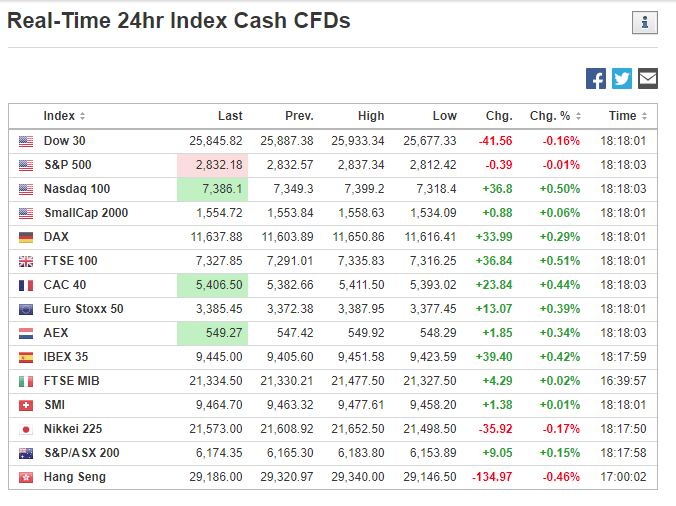Image resolution: width=676 pixels, height=506 pixels.
Task: Open the CAC 40 index link
Action: click(66, 285)
